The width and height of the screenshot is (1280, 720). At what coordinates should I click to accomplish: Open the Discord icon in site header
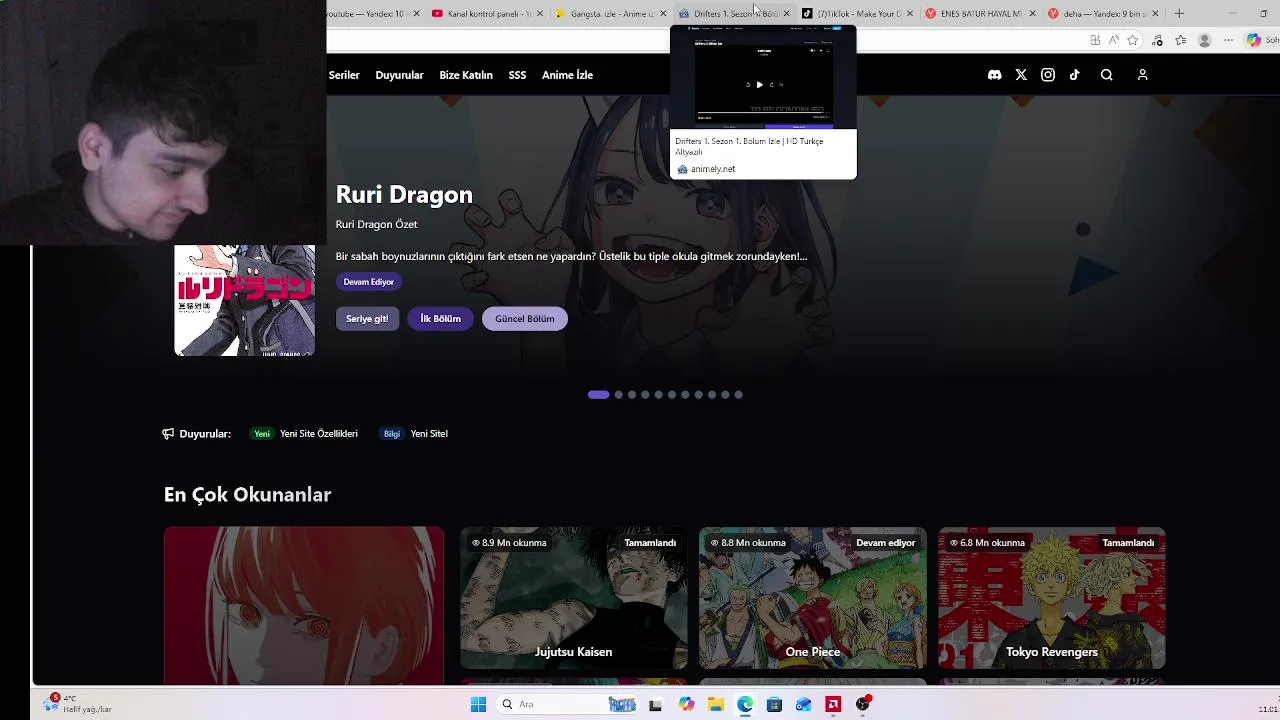coord(994,75)
